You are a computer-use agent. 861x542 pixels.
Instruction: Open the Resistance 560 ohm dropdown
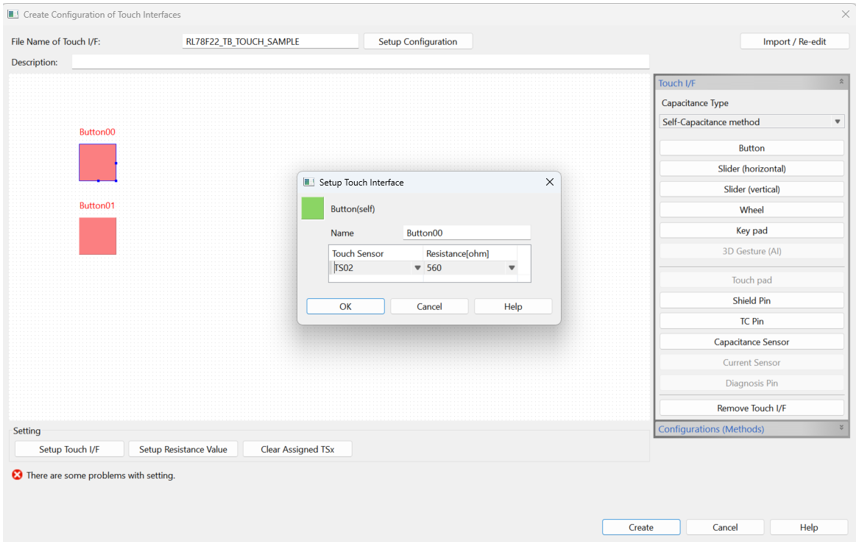[511, 268]
